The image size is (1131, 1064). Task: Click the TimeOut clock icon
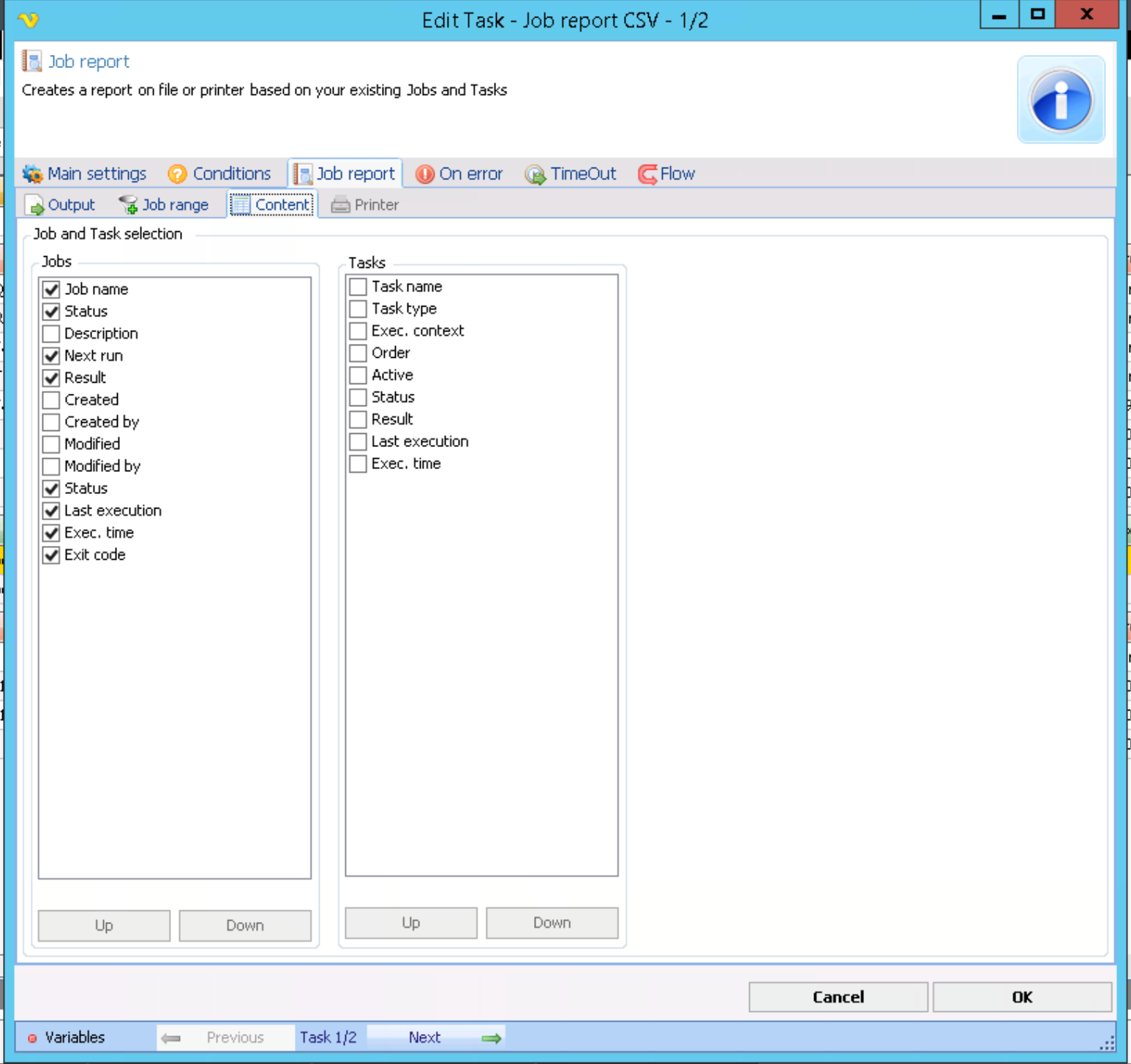tap(535, 175)
